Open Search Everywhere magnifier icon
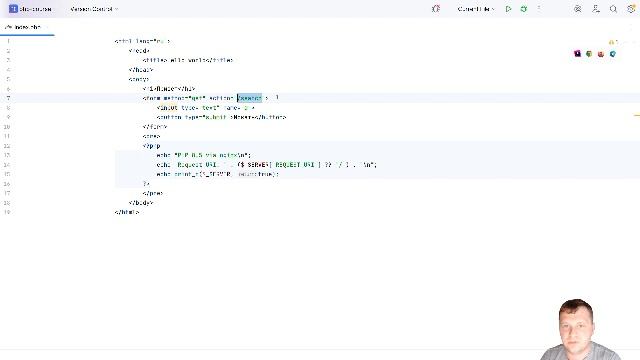 point(613,9)
